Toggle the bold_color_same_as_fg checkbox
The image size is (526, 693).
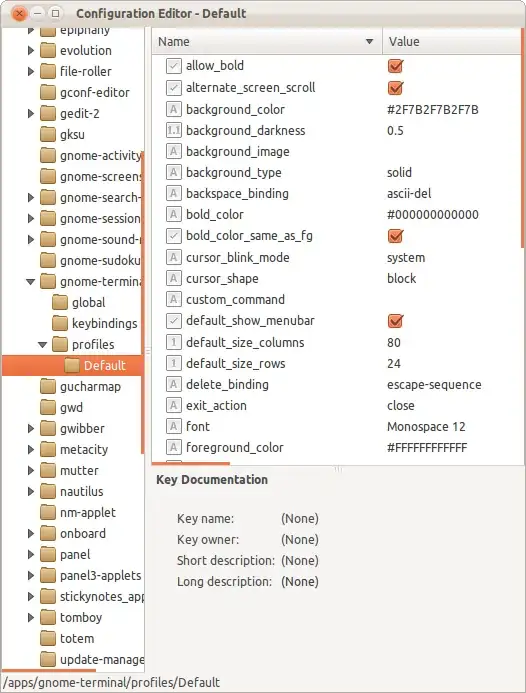point(395,236)
